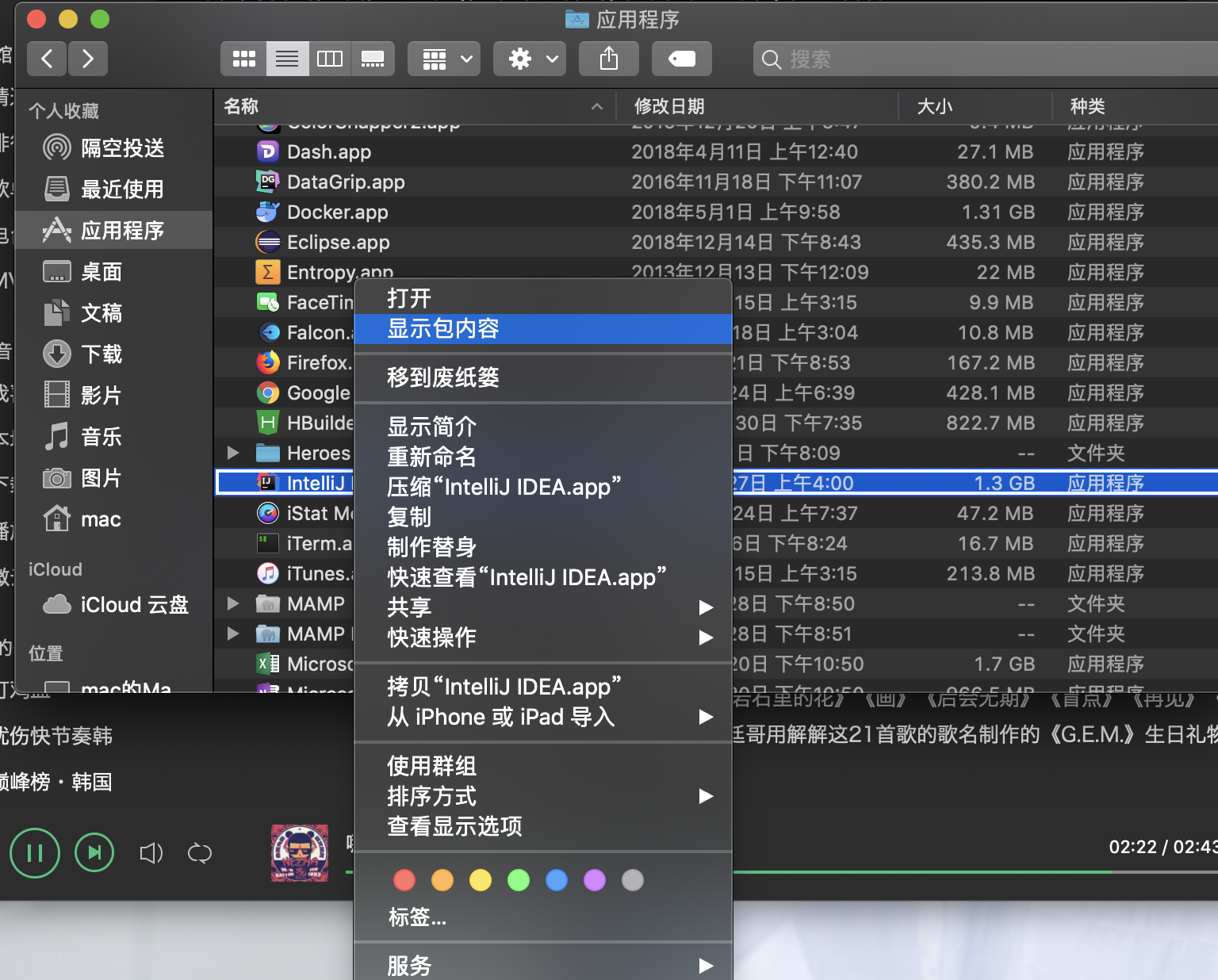Click 标签… in the context menu
The height and width of the screenshot is (980, 1218).
pyautogui.click(x=418, y=917)
